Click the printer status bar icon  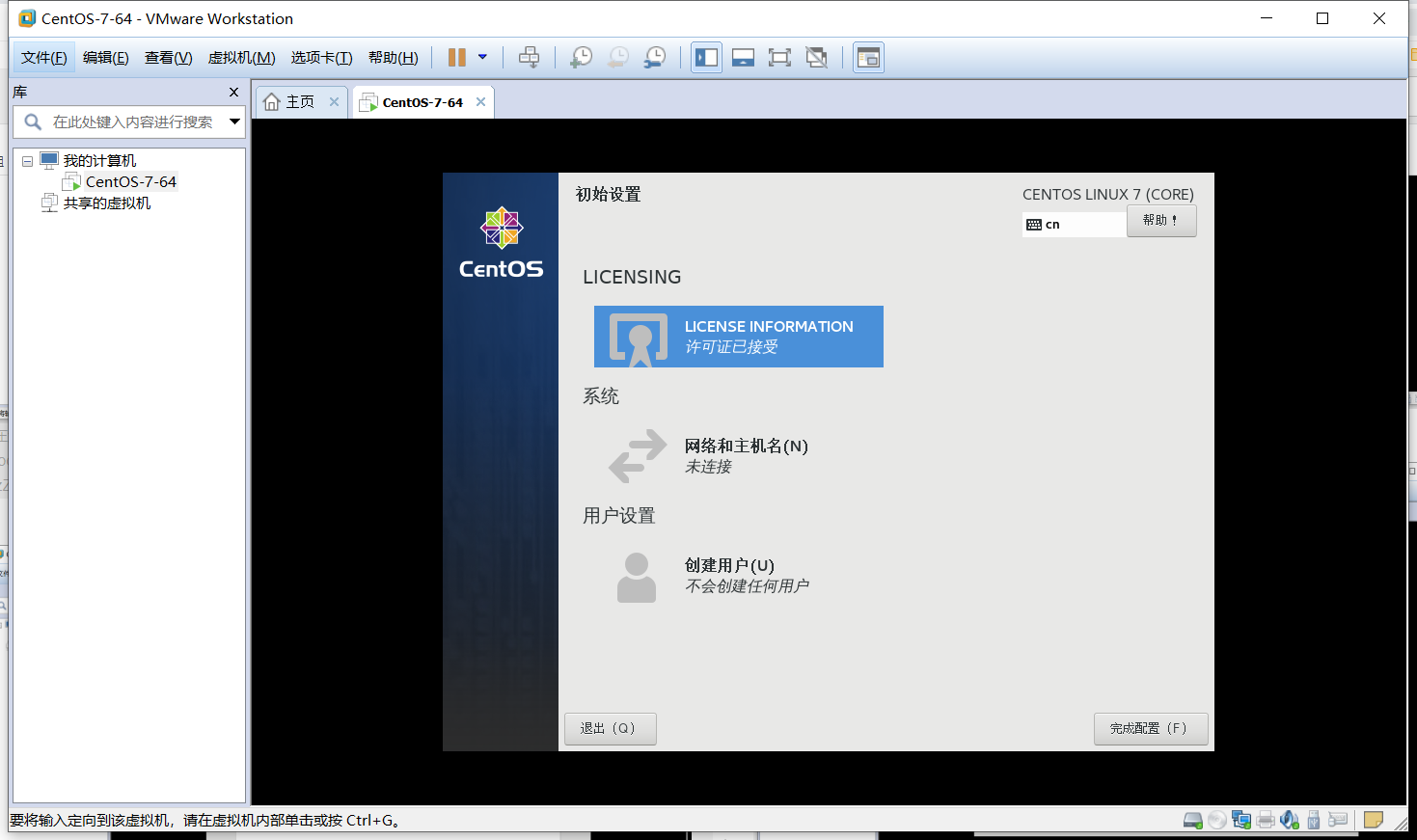pyautogui.click(x=1266, y=821)
